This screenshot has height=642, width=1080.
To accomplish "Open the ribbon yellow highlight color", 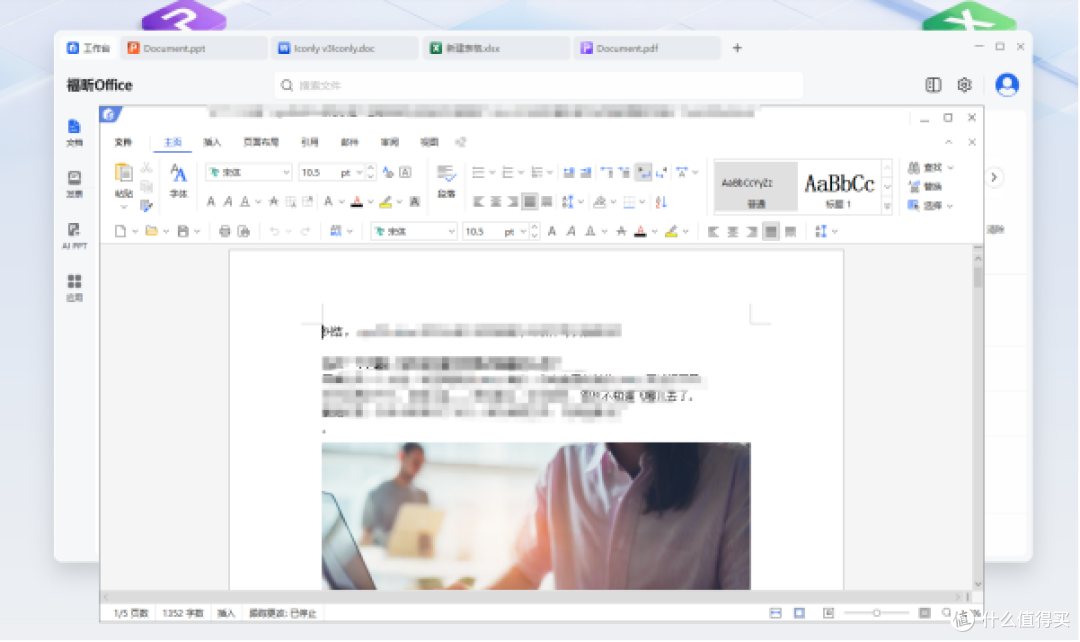I will (386, 201).
